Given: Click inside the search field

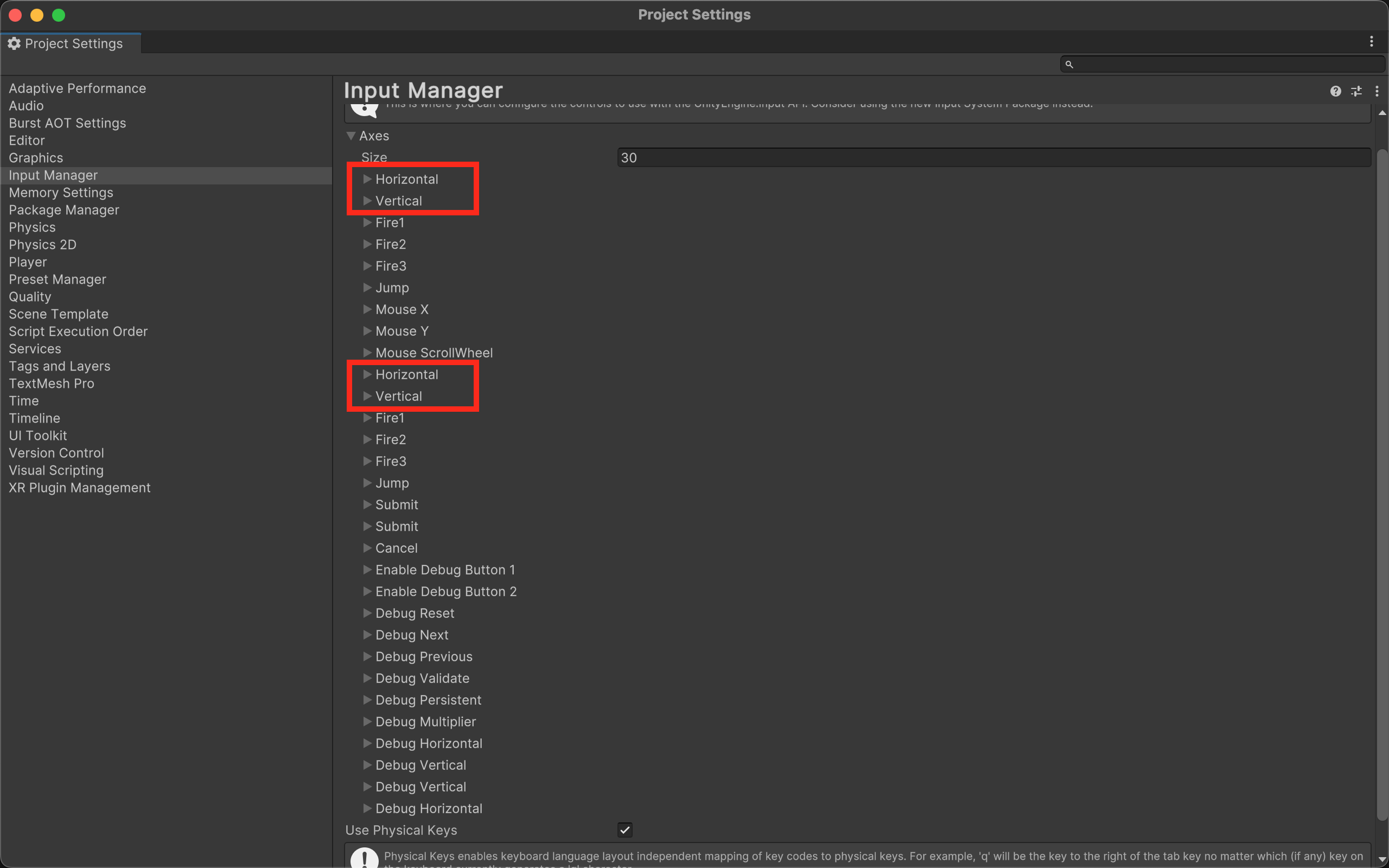Looking at the screenshot, I should 1205,65.
